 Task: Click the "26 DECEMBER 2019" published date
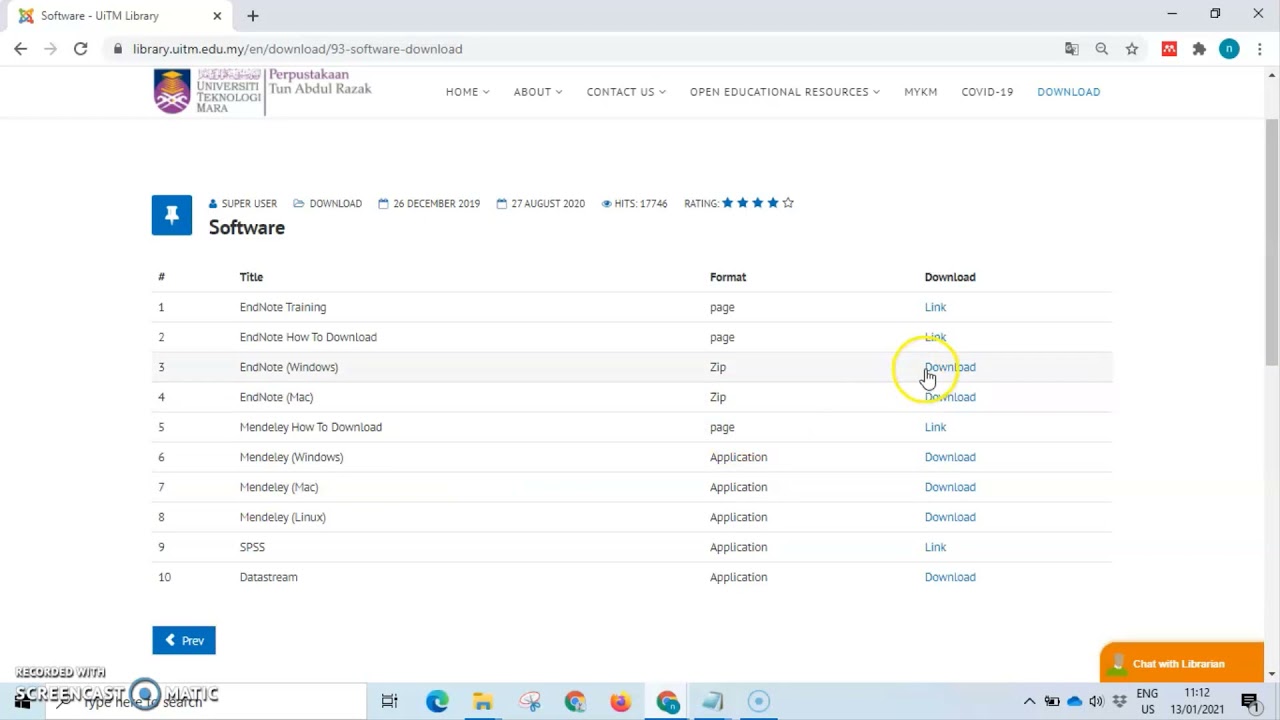point(436,204)
